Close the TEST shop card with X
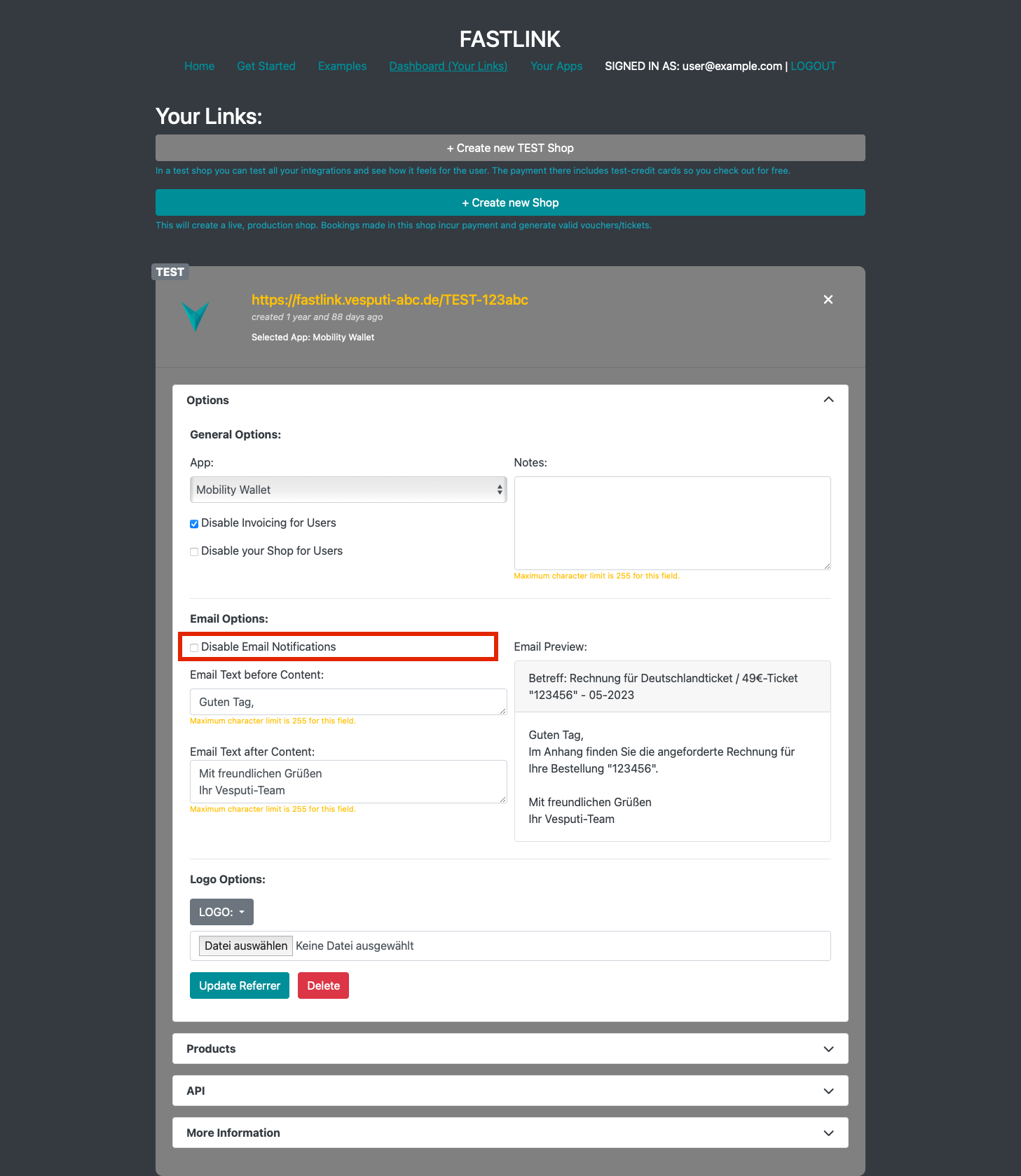 coord(828,300)
